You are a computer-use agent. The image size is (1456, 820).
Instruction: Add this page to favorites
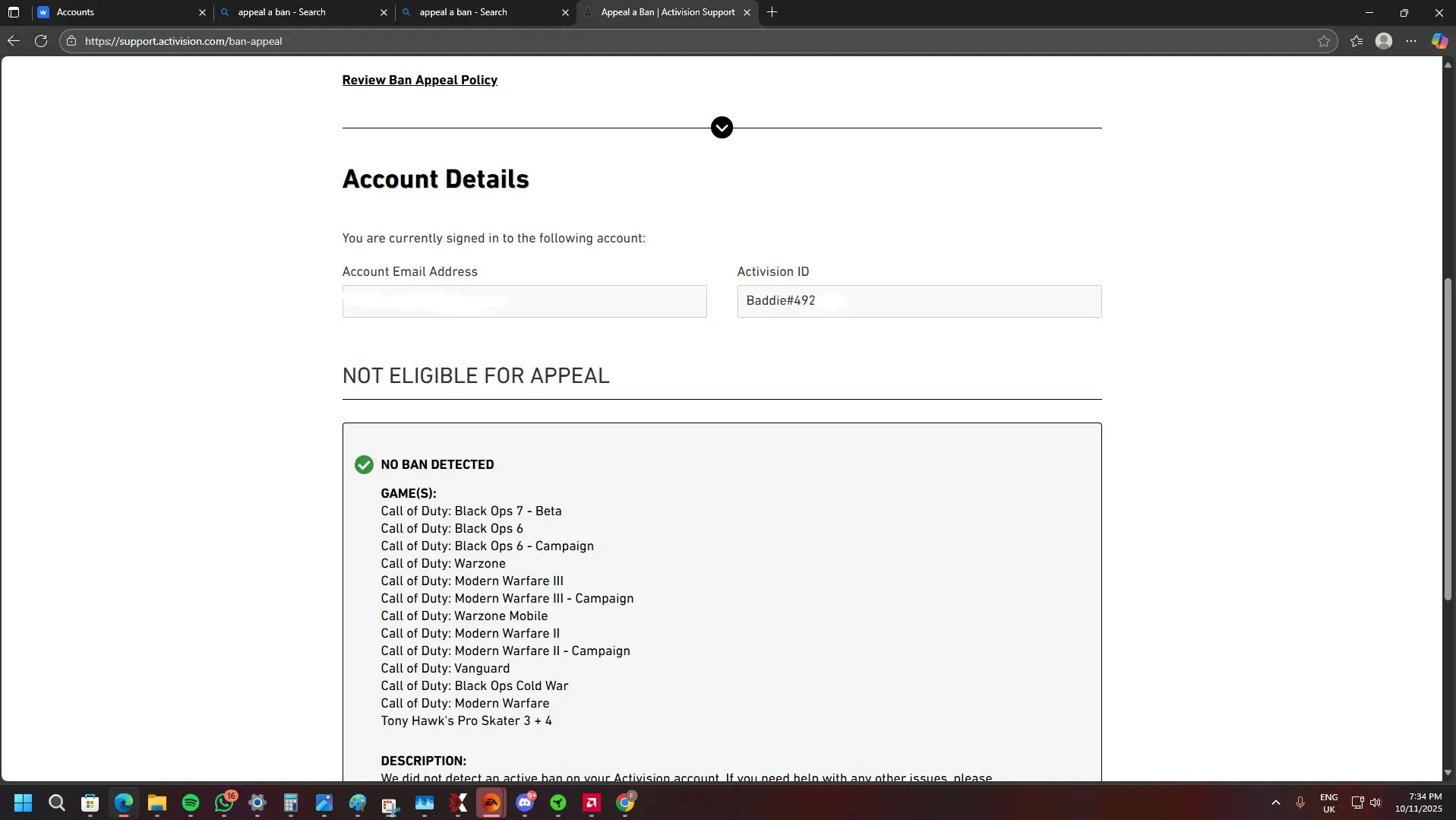pyautogui.click(x=1324, y=41)
